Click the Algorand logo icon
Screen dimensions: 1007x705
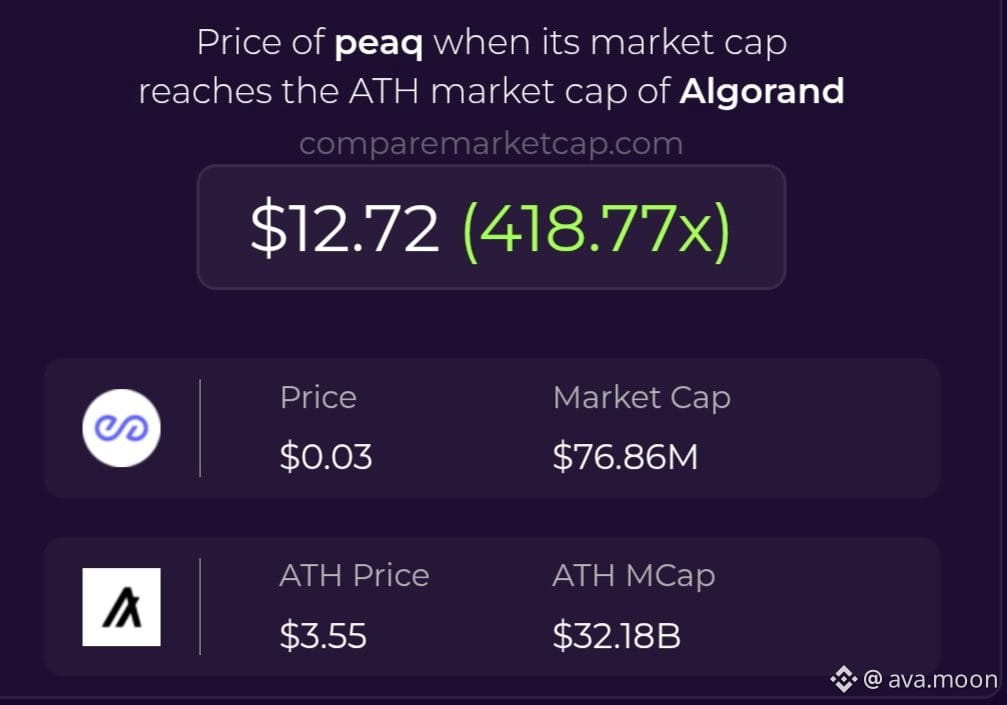click(x=121, y=607)
